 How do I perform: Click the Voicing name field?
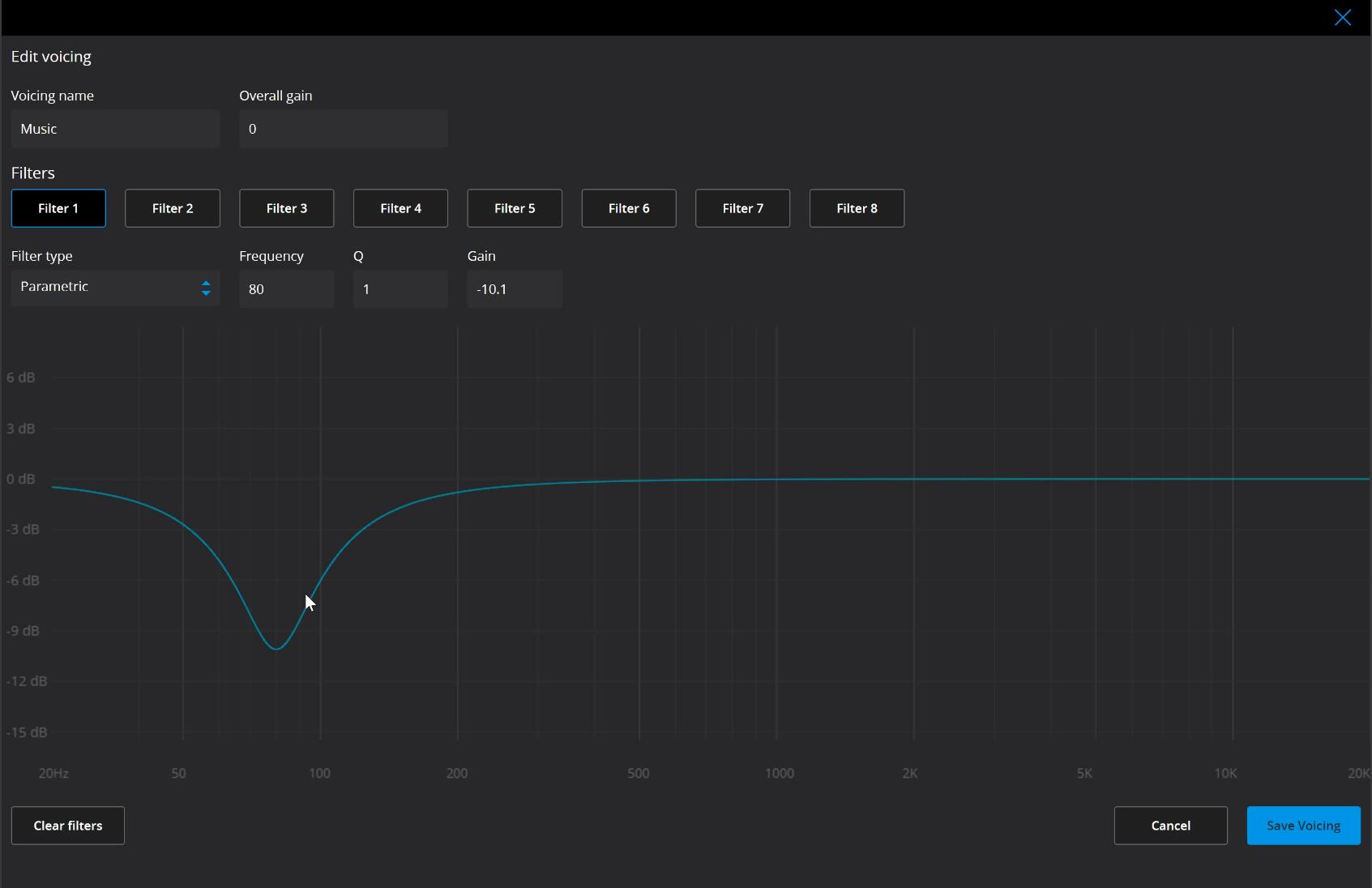[x=115, y=129]
